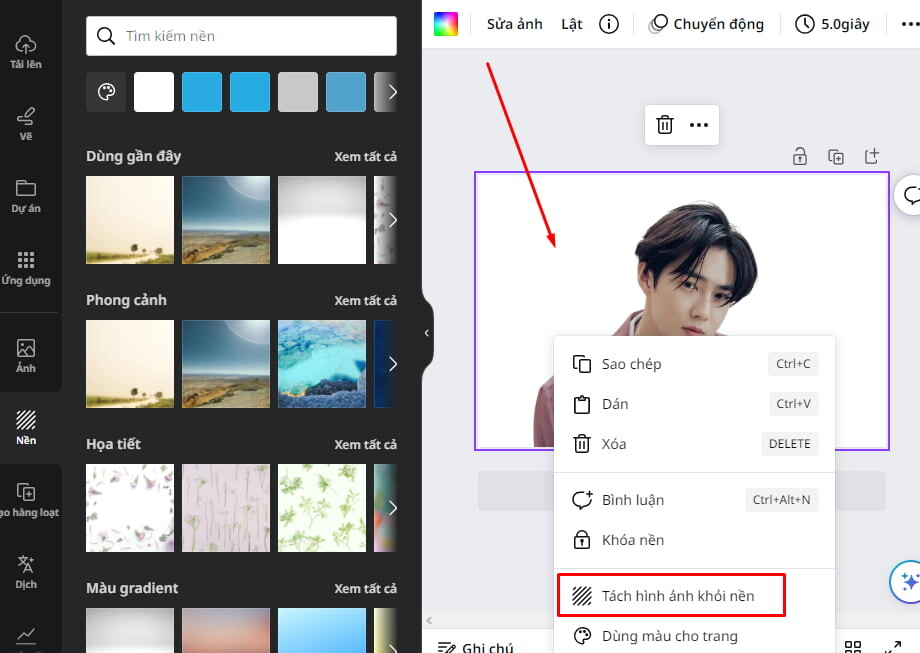Open the Ứng dụng apps panel
Viewport: 920px width, 653px height.
pyautogui.click(x=26, y=268)
